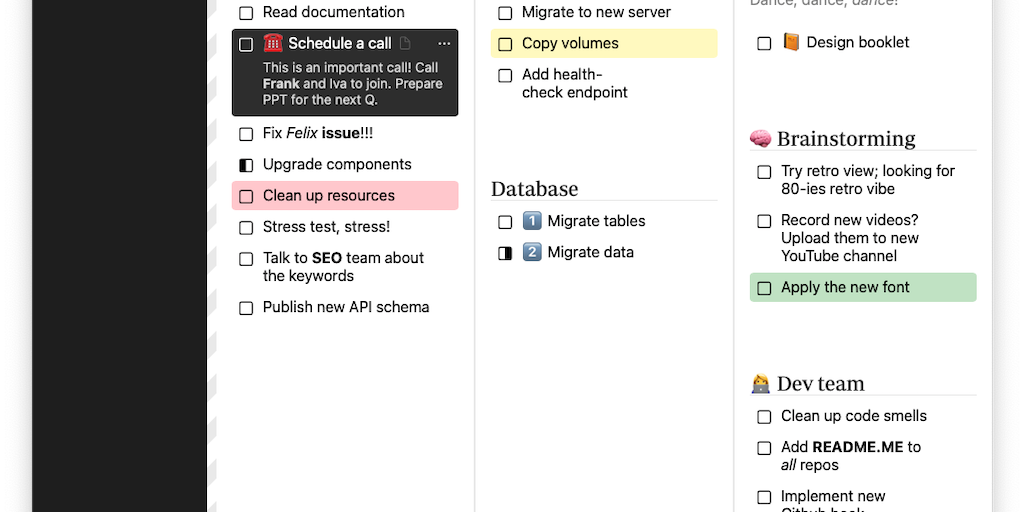Image resolution: width=1024 pixels, height=512 pixels.
Task: Click the Add health-check endpoint task
Action: (x=574, y=83)
